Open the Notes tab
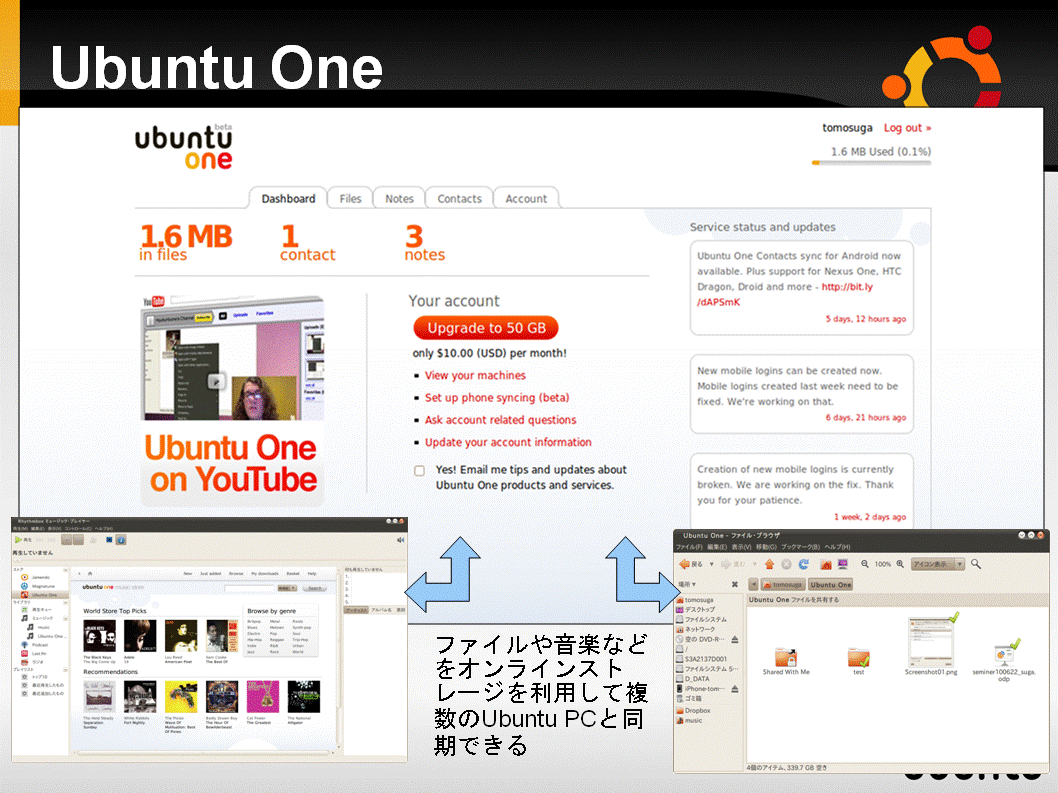Screen dimensions: 1058x793 (x=399, y=198)
